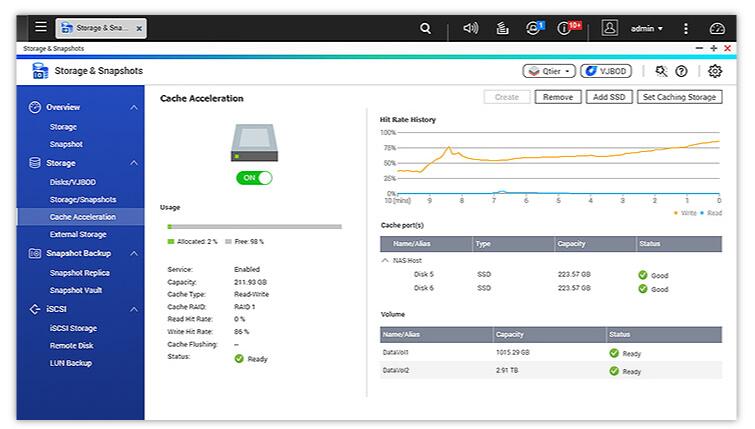Viewport: 755px width, 429px height.
Task: Click Disk 5 Good status icon
Action: tap(642, 275)
